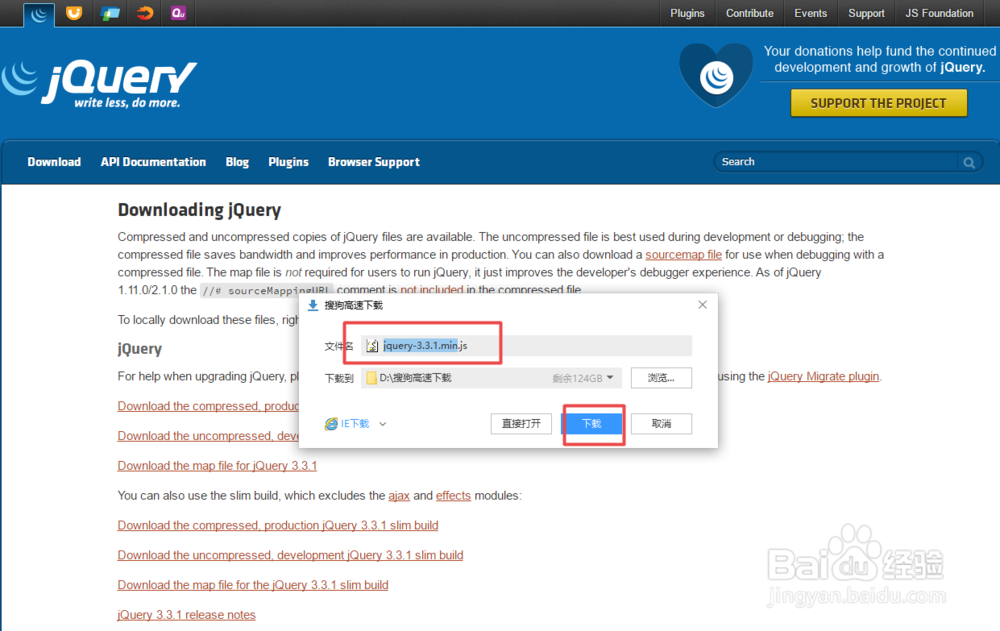Viewport: 1000px width, 631px height.
Task: Open the Contribute menu item
Action: point(749,13)
